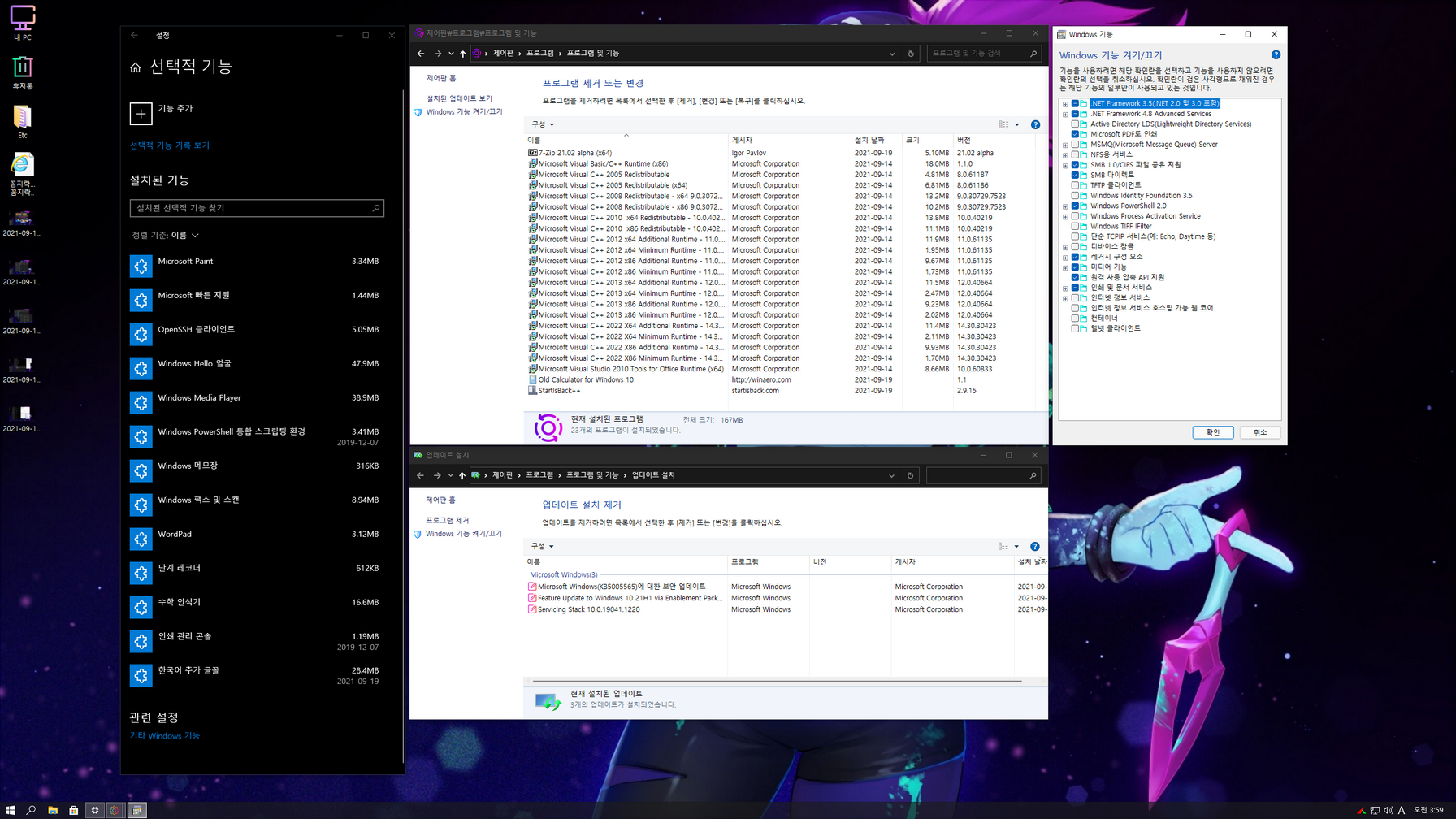Image resolution: width=1456 pixels, height=819 pixels.
Task: Click the Settings window back arrow
Action: pyautogui.click(x=135, y=36)
